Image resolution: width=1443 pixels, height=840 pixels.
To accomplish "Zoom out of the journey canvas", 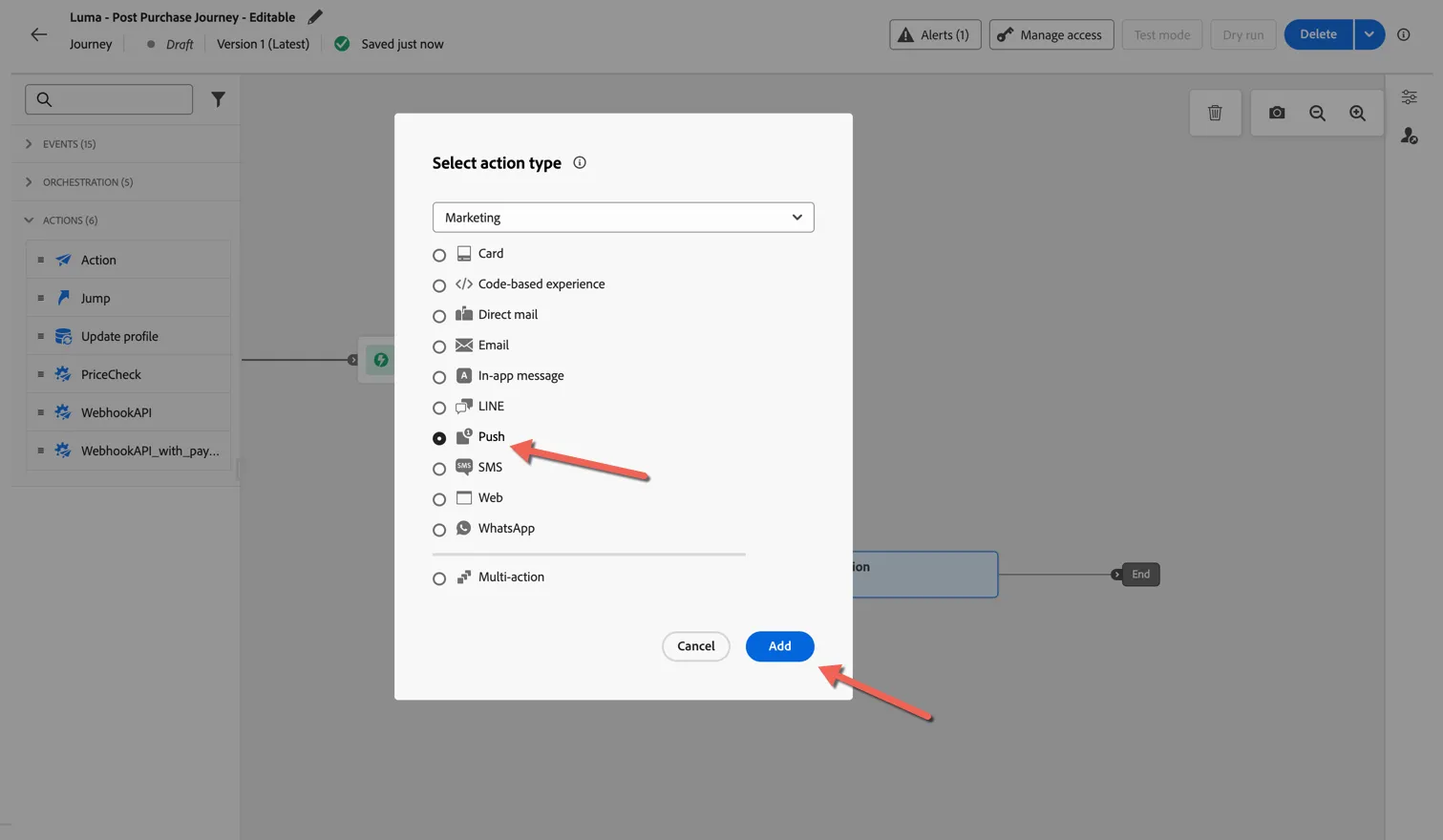I will (x=1317, y=113).
